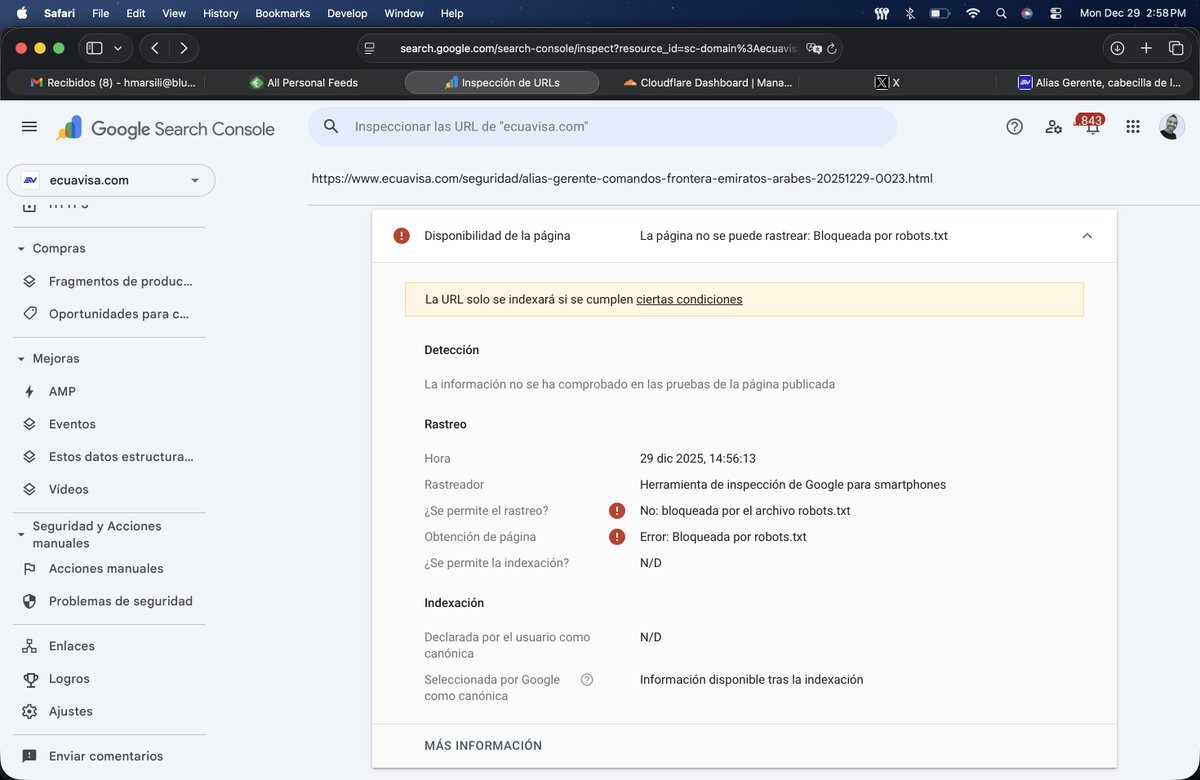Click Enviar comentarios feedback item

[x=110, y=756]
